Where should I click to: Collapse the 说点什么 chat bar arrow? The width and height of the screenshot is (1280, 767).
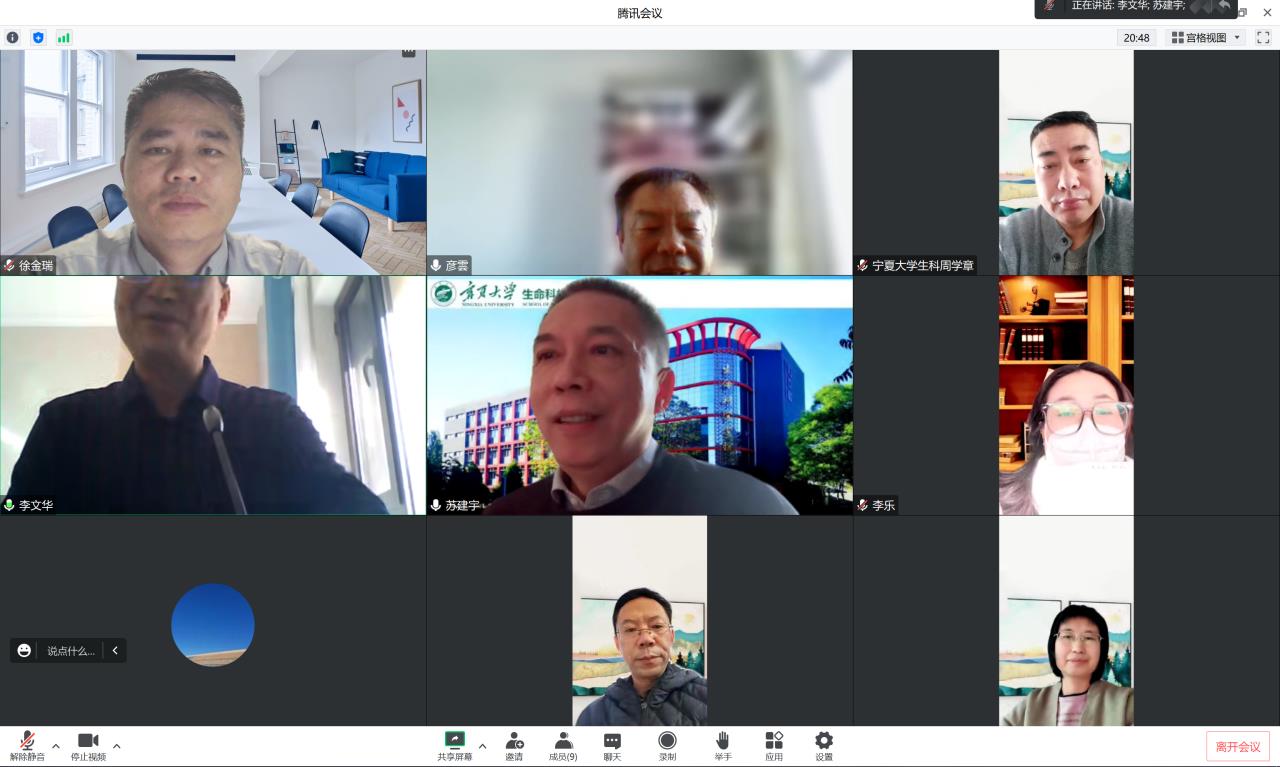click(115, 651)
